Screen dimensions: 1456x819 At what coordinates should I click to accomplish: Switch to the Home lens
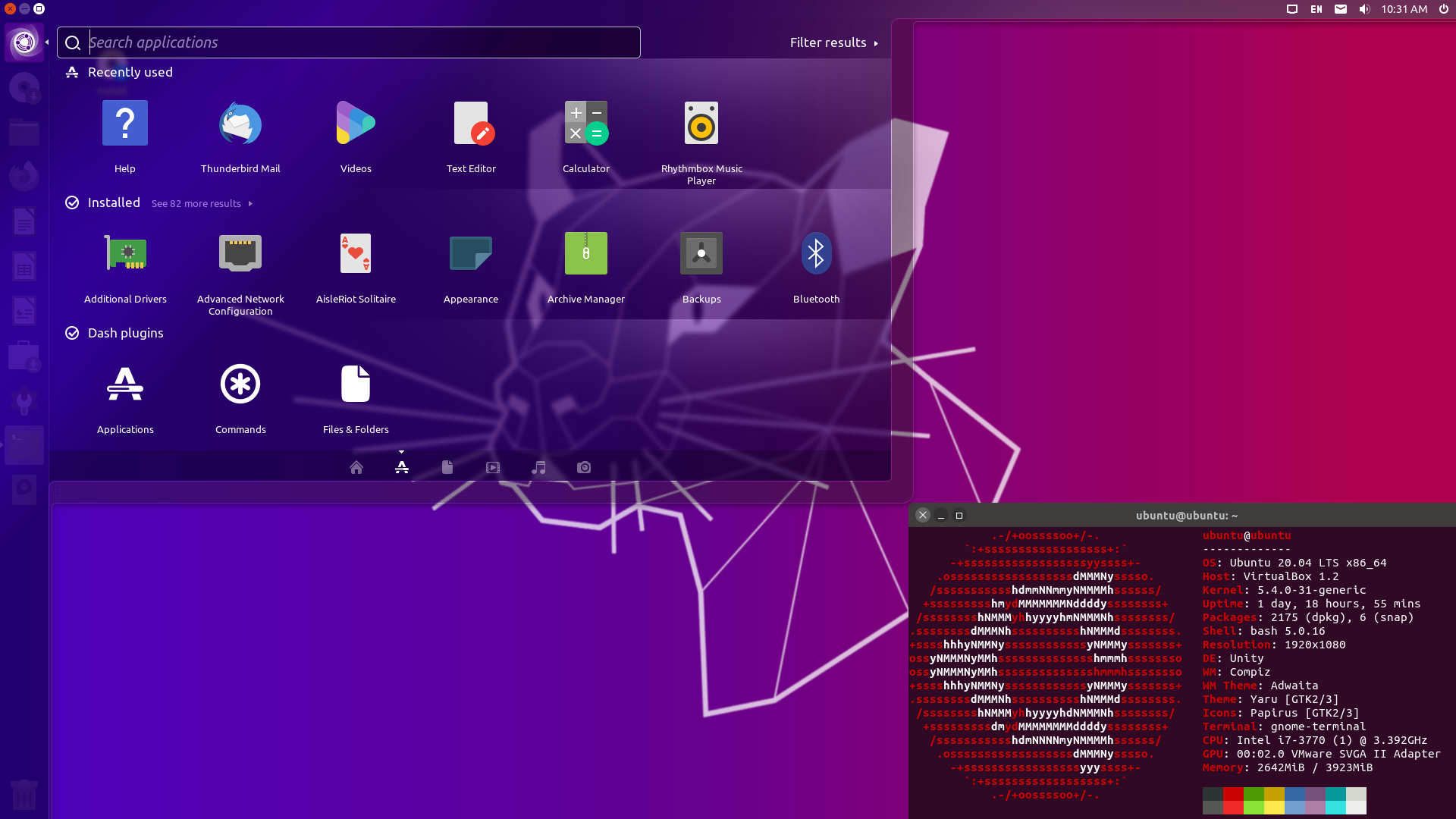(x=356, y=468)
